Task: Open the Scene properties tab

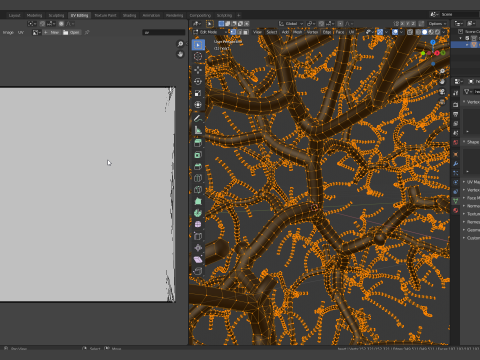Action: click(x=456, y=133)
